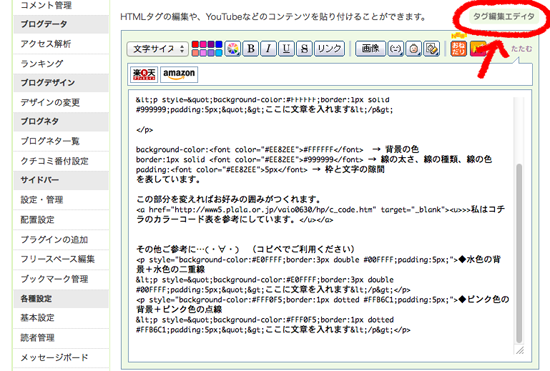Click the 各種設定 section header
This screenshot has width=550, height=371.
point(61,299)
